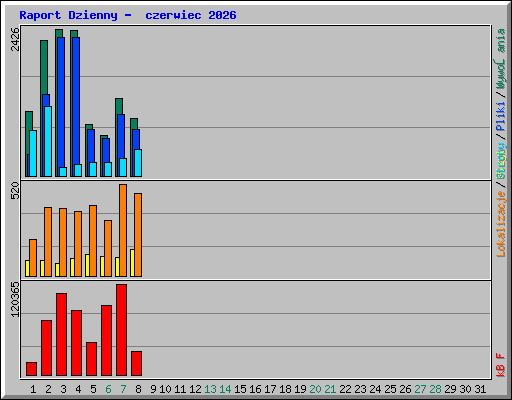This screenshot has height=400, width=512.
Task: Click the orange Lokalizacje bar for day 7
Action: pos(123,230)
